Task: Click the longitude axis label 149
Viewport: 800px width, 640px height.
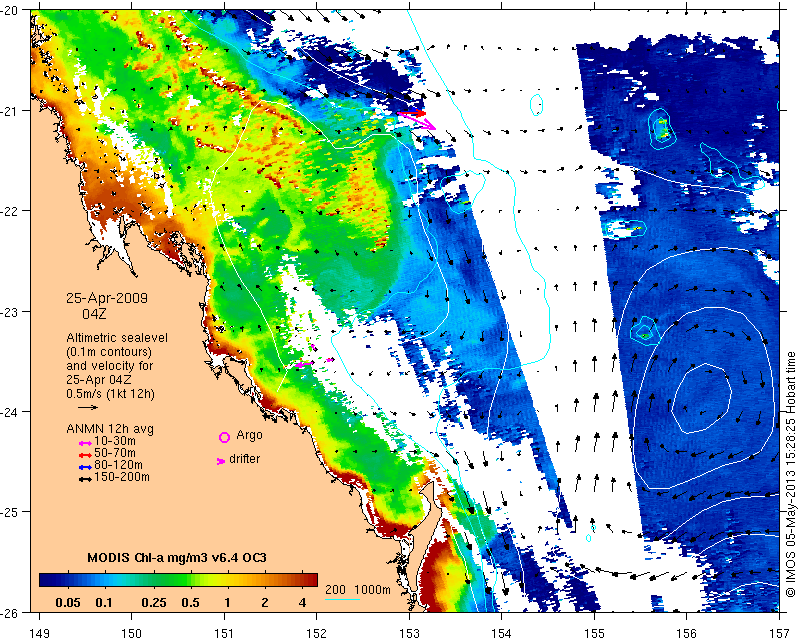Action: (x=39, y=633)
